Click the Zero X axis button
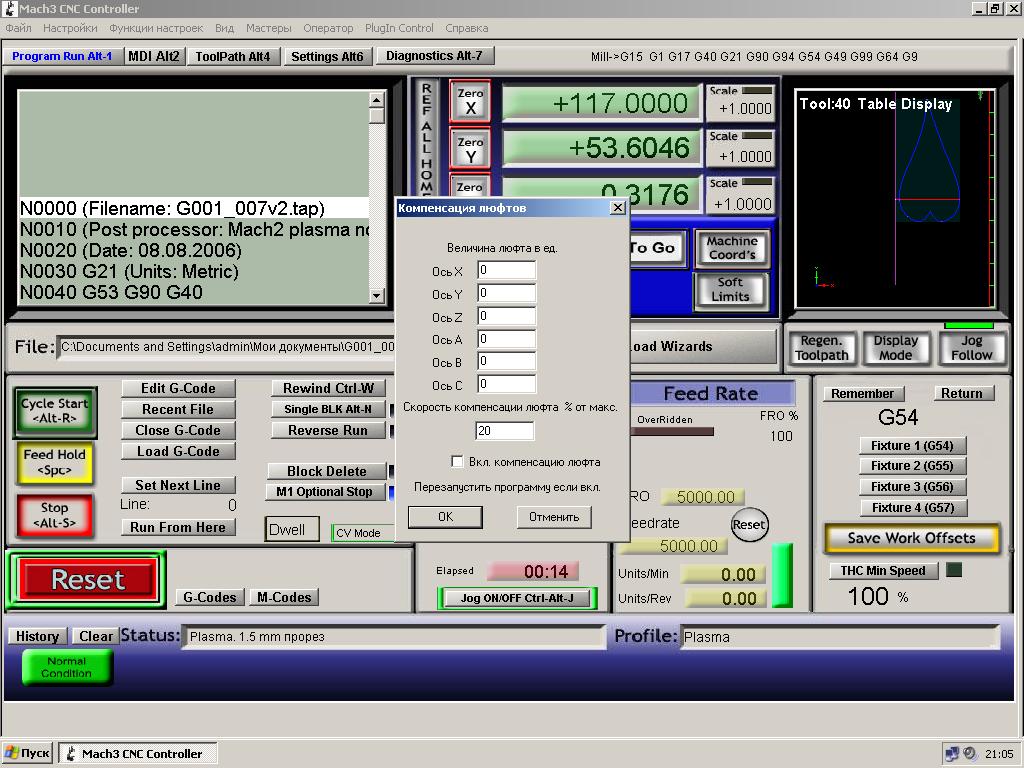Viewport: 1024px width, 768px height. [470, 101]
